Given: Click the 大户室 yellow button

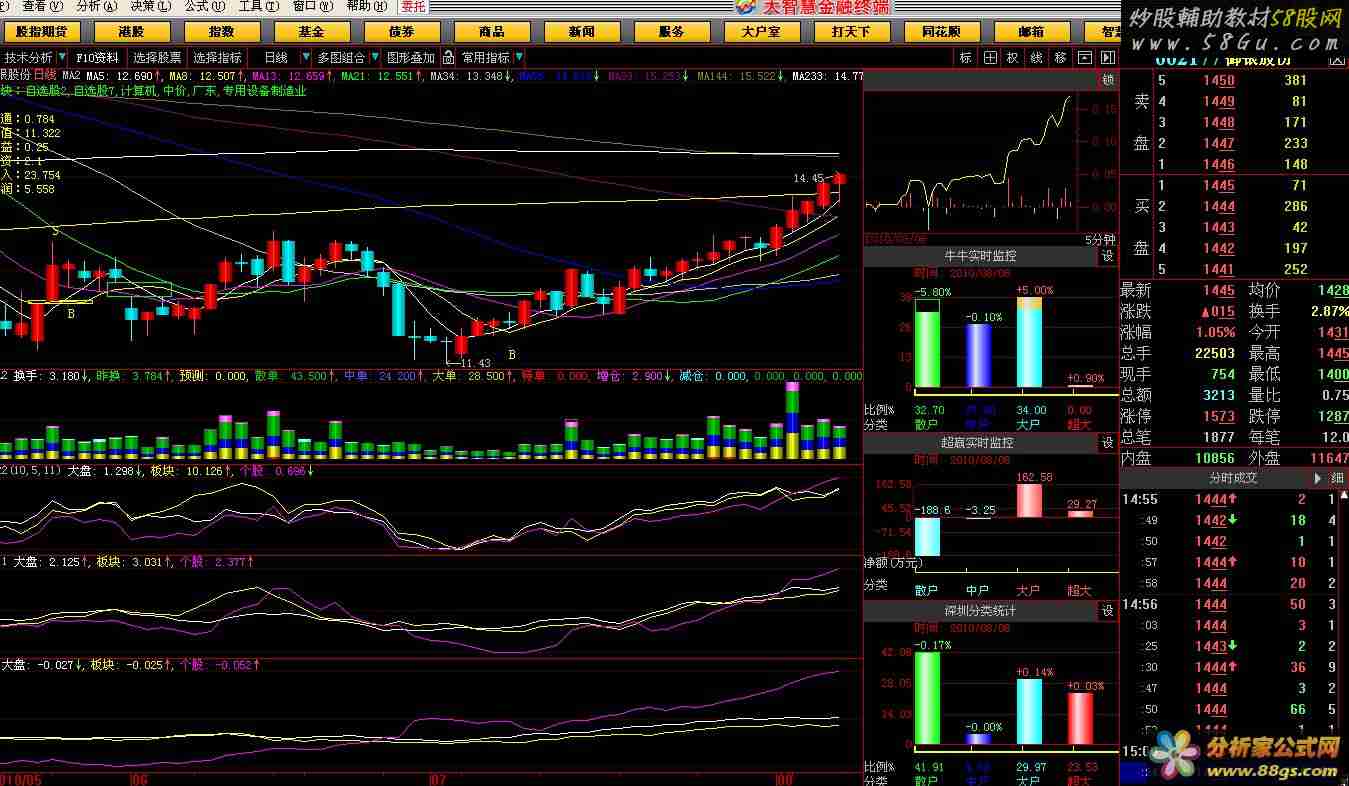Looking at the screenshot, I should [761, 32].
